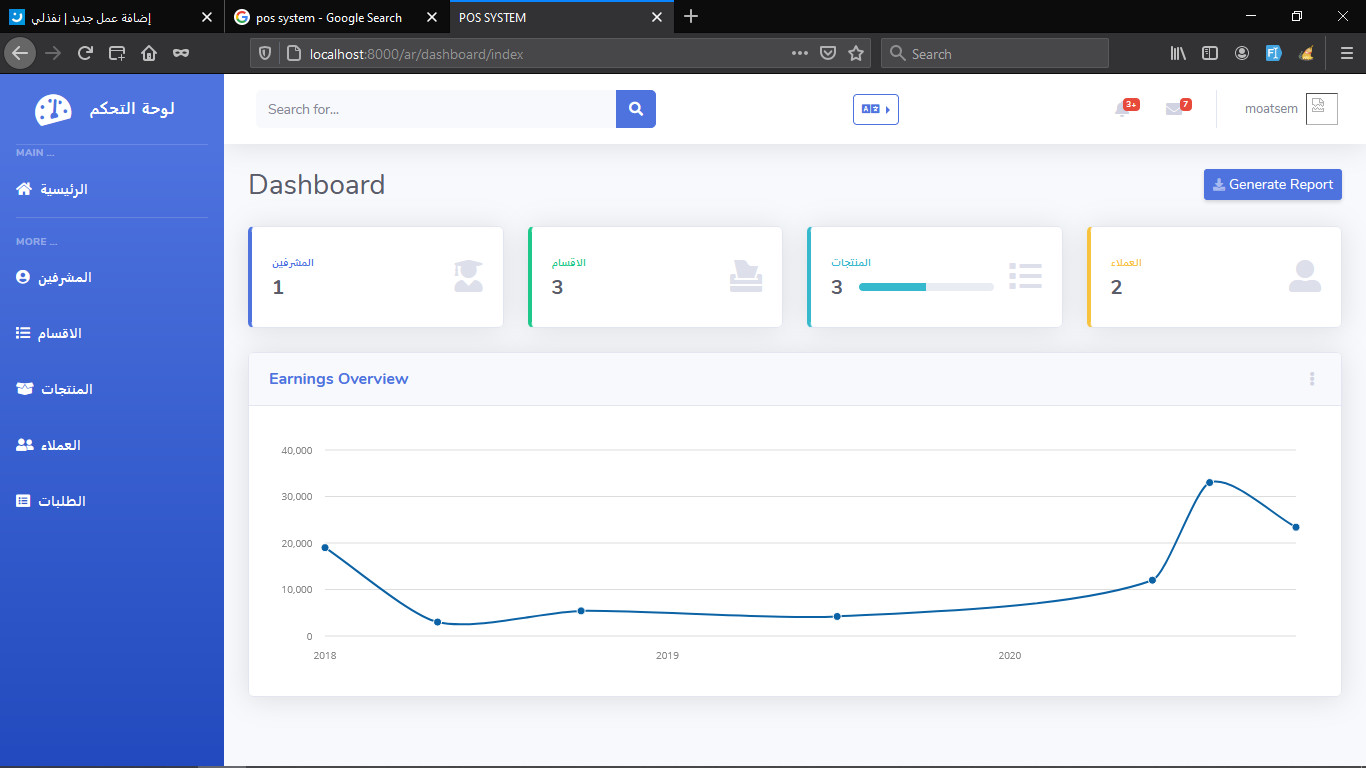Open the library bookshelf icon
This screenshot has width=1366, height=768.
click(x=1178, y=53)
